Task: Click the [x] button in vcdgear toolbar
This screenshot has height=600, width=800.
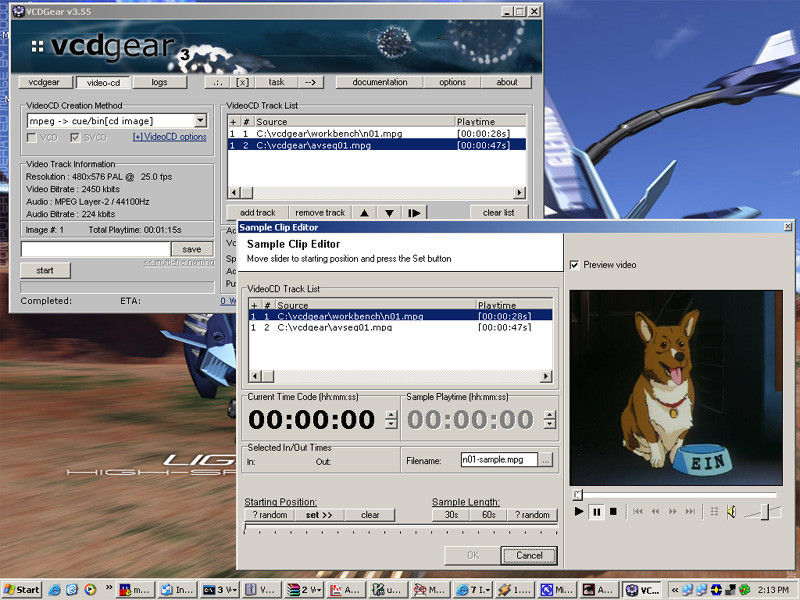Action: [243, 82]
